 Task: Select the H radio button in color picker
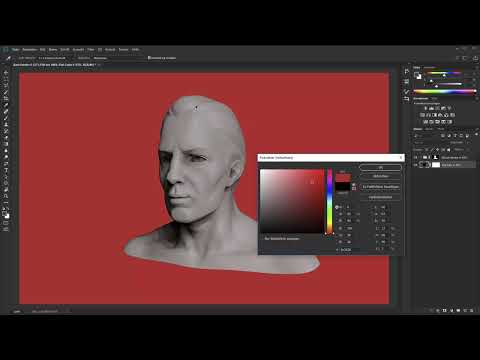pos(336,207)
